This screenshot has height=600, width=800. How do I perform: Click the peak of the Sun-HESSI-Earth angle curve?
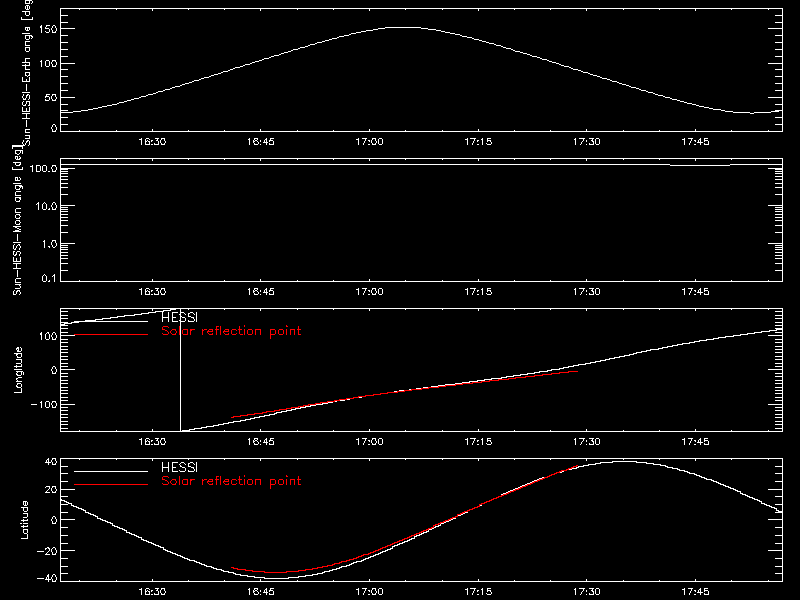pyautogui.click(x=403, y=28)
